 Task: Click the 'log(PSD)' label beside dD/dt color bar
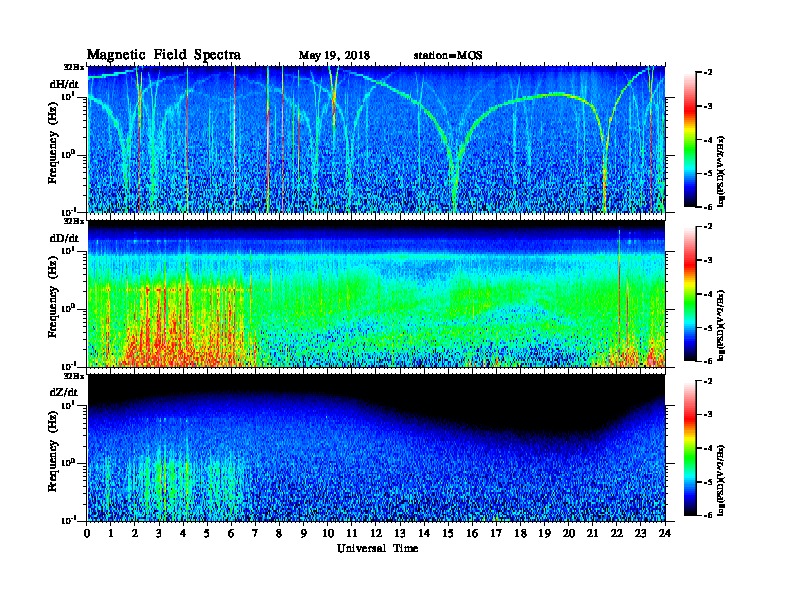[721, 325]
